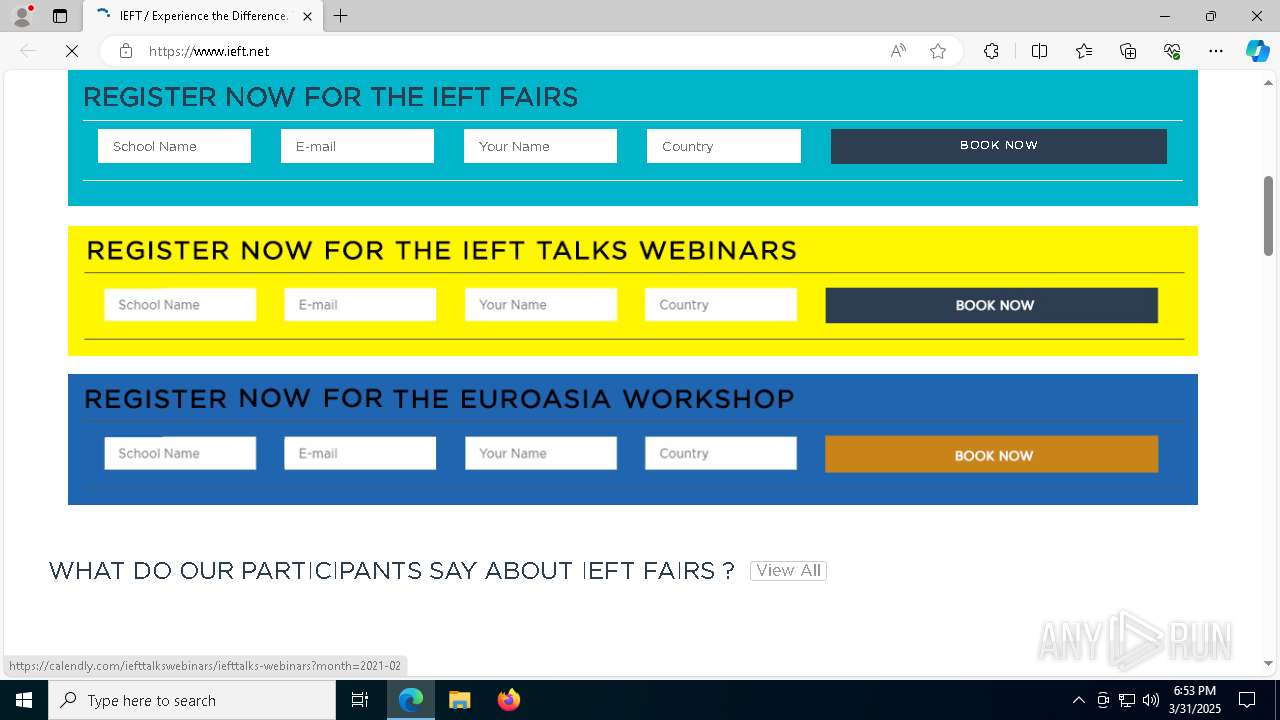The image size is (1280, 720).
Task: Open the Favorites list icon
Action: coord(1084,51)
